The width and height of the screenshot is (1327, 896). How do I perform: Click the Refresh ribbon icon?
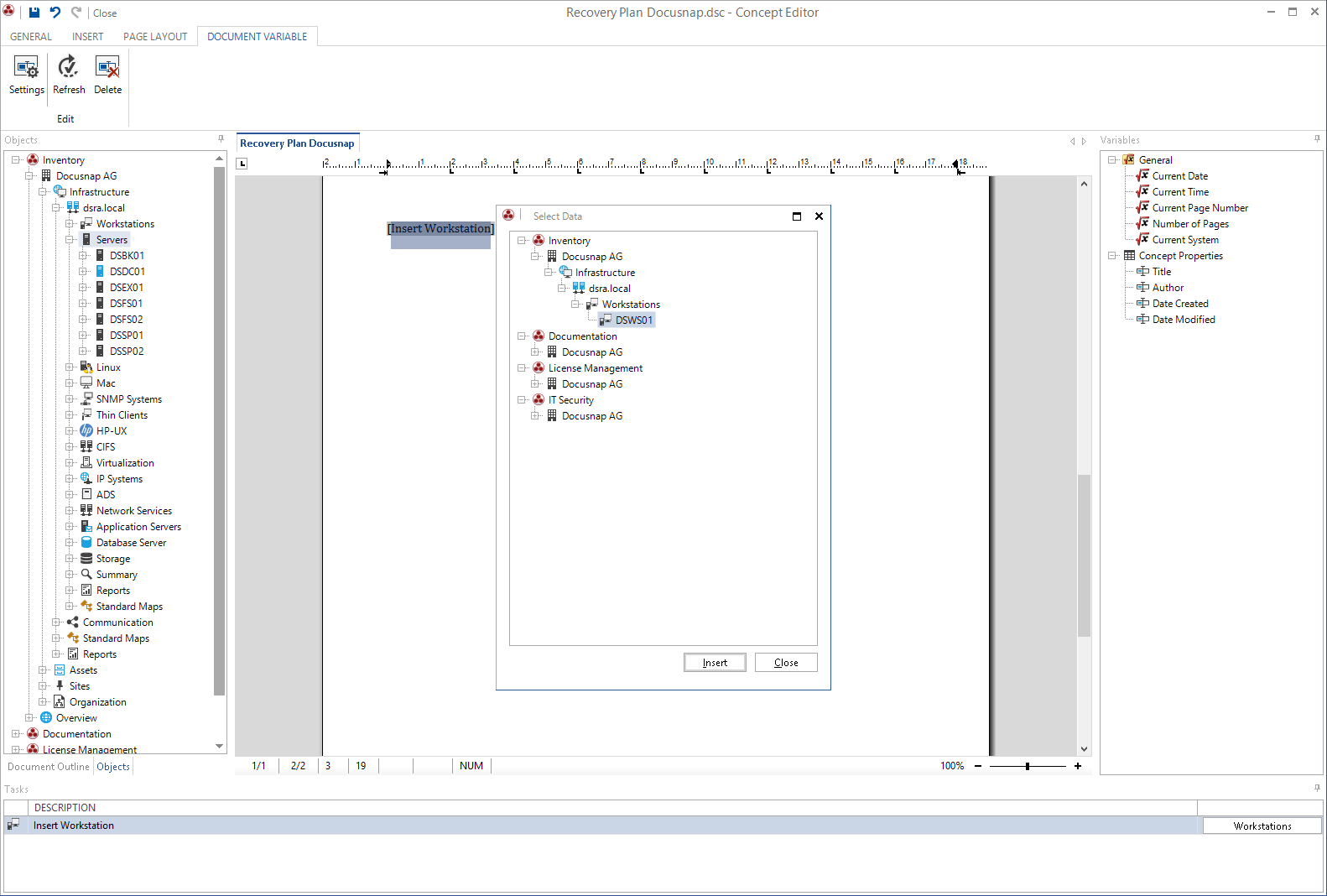coord(69,75)
